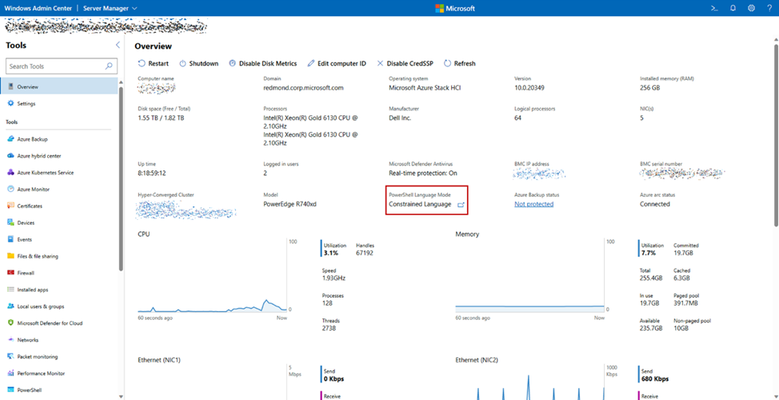Image resolution: width=779 pixels, height=400 pixels.
Task: Click the Connected Azure arc status
Action: pyautogui.click(x=655, y=204)
